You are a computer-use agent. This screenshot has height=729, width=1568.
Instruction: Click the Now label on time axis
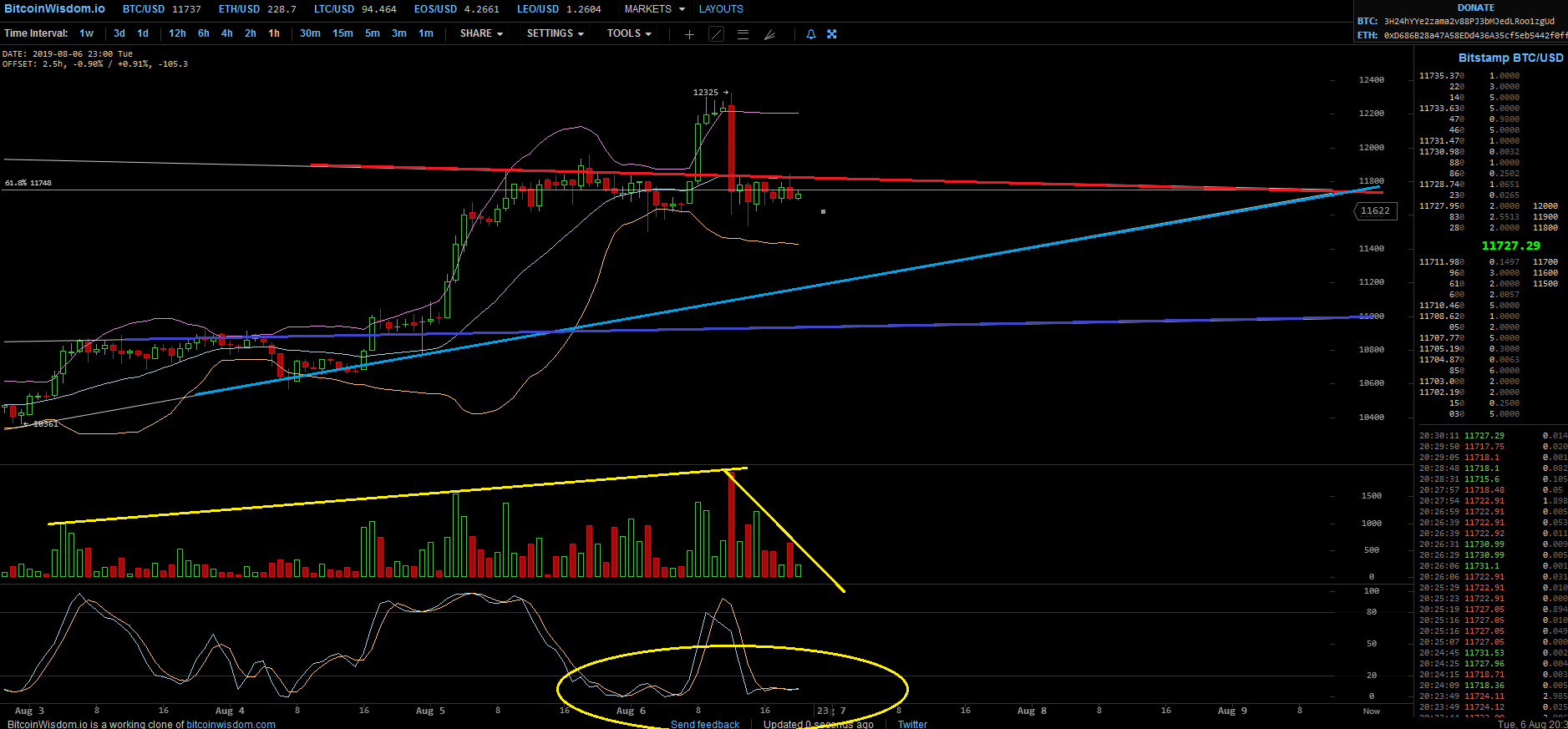coord(1372,711)
